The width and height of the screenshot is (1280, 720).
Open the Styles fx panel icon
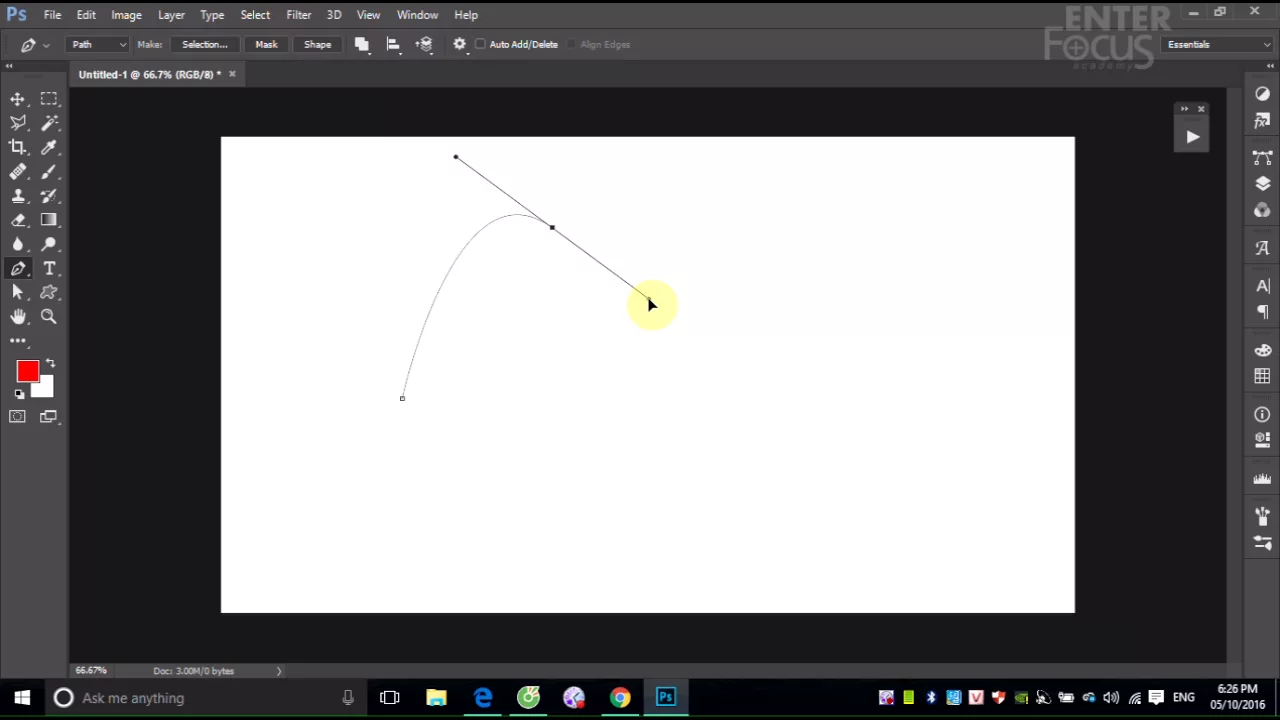click(1263, 121)
